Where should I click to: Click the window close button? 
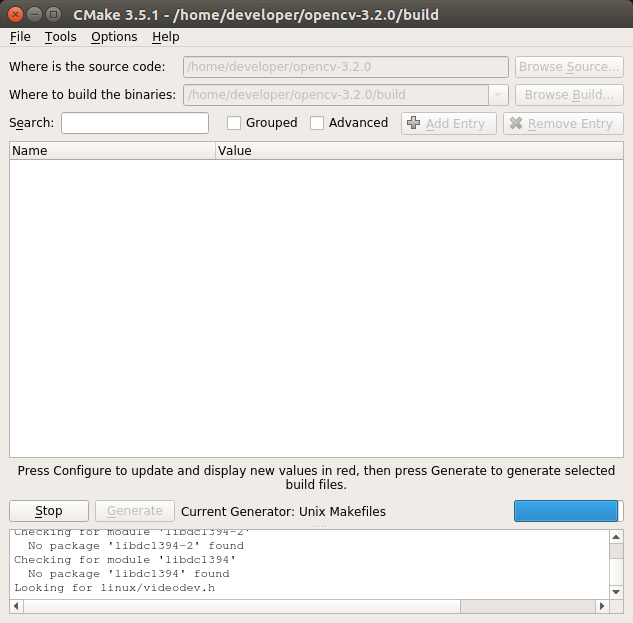[x=15, y=15]
